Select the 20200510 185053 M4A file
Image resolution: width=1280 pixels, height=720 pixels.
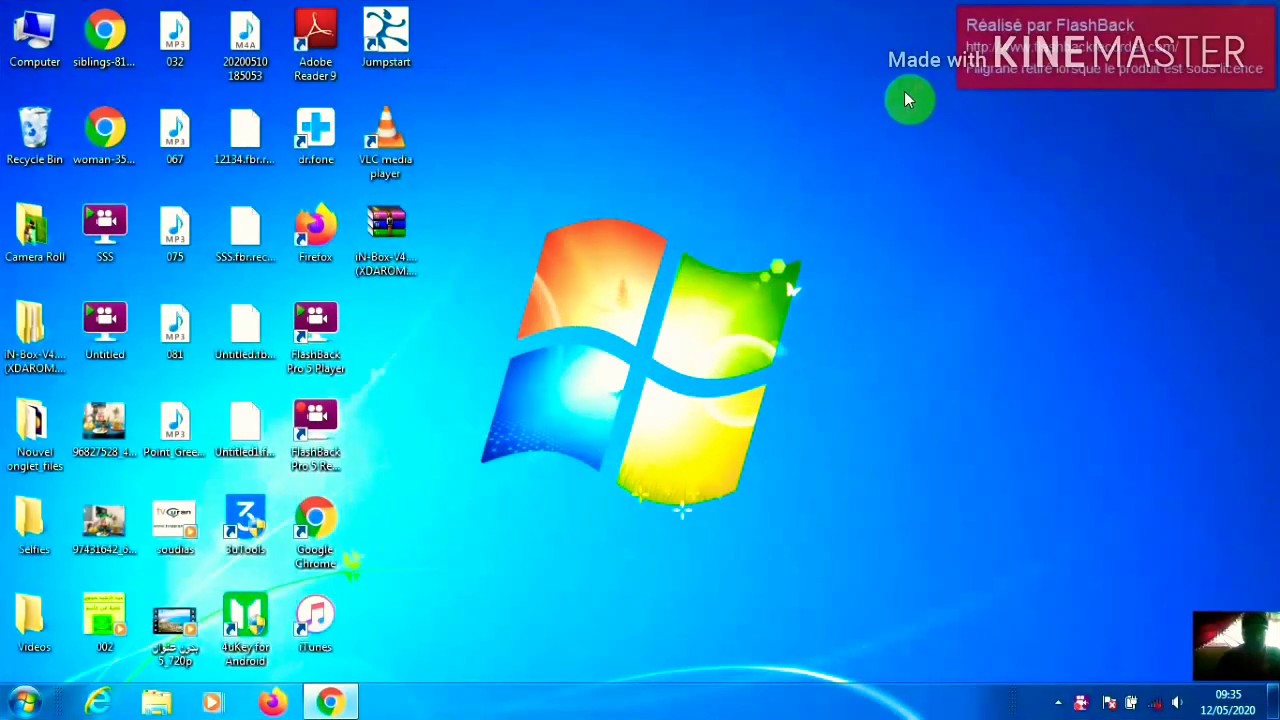point(245,47)
